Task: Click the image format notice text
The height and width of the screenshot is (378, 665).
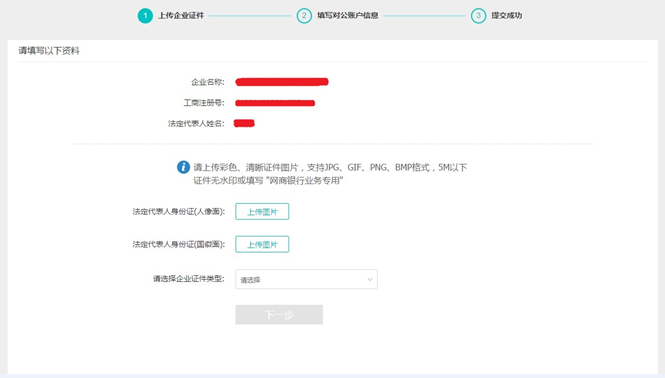Action: (330, 174)
